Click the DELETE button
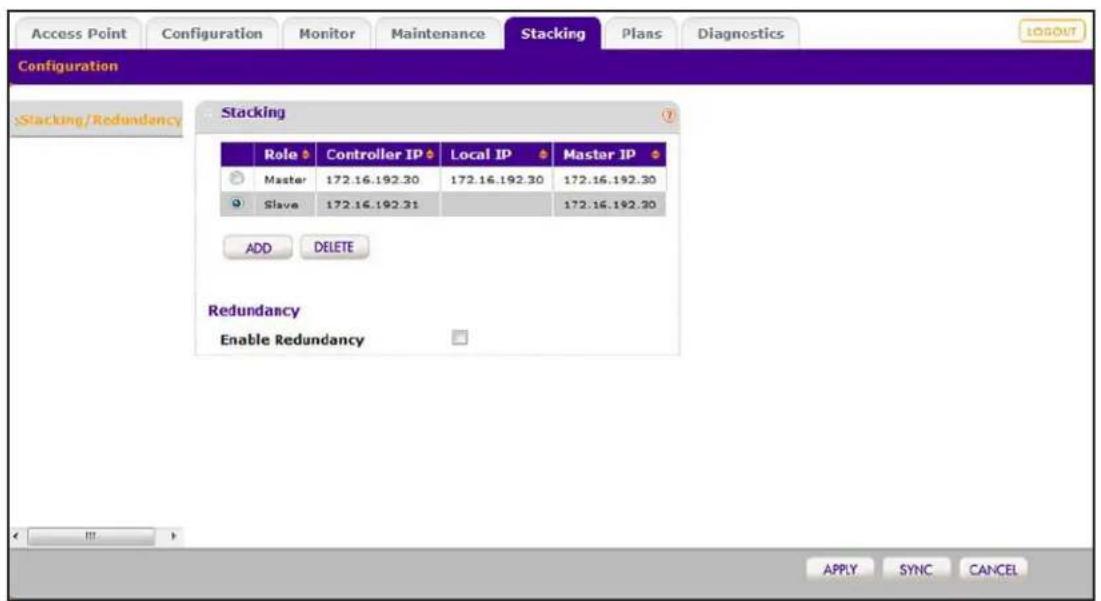1101x601 pixels. click(334, 247)
